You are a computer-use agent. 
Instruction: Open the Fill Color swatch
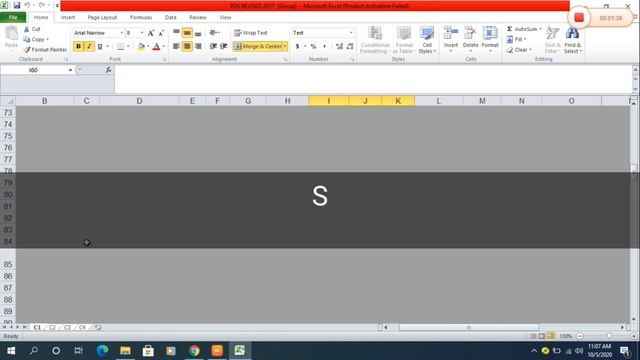[141, 47]
